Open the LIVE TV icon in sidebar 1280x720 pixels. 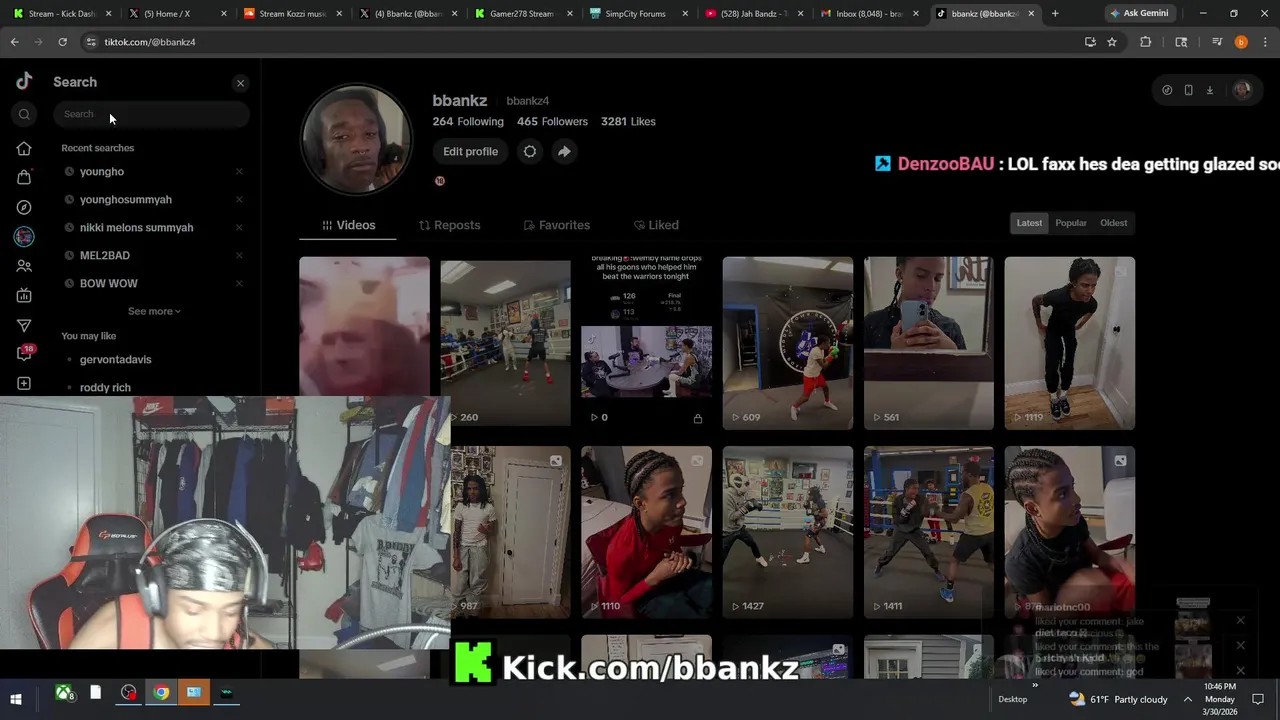click(24, 295)
